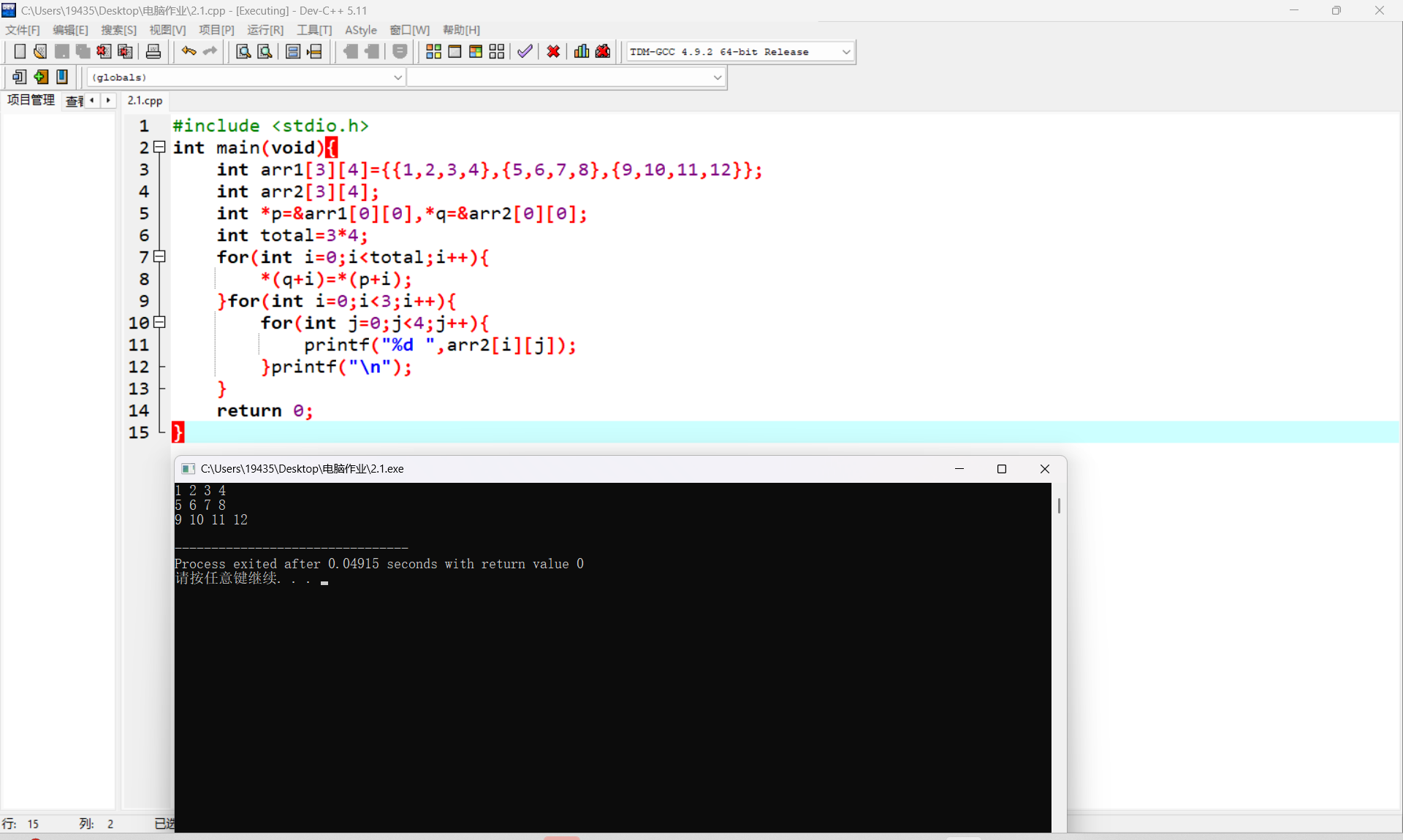Click the Find magnifier icon
This screenshot has height=840, width=1403.
(243, 52)
